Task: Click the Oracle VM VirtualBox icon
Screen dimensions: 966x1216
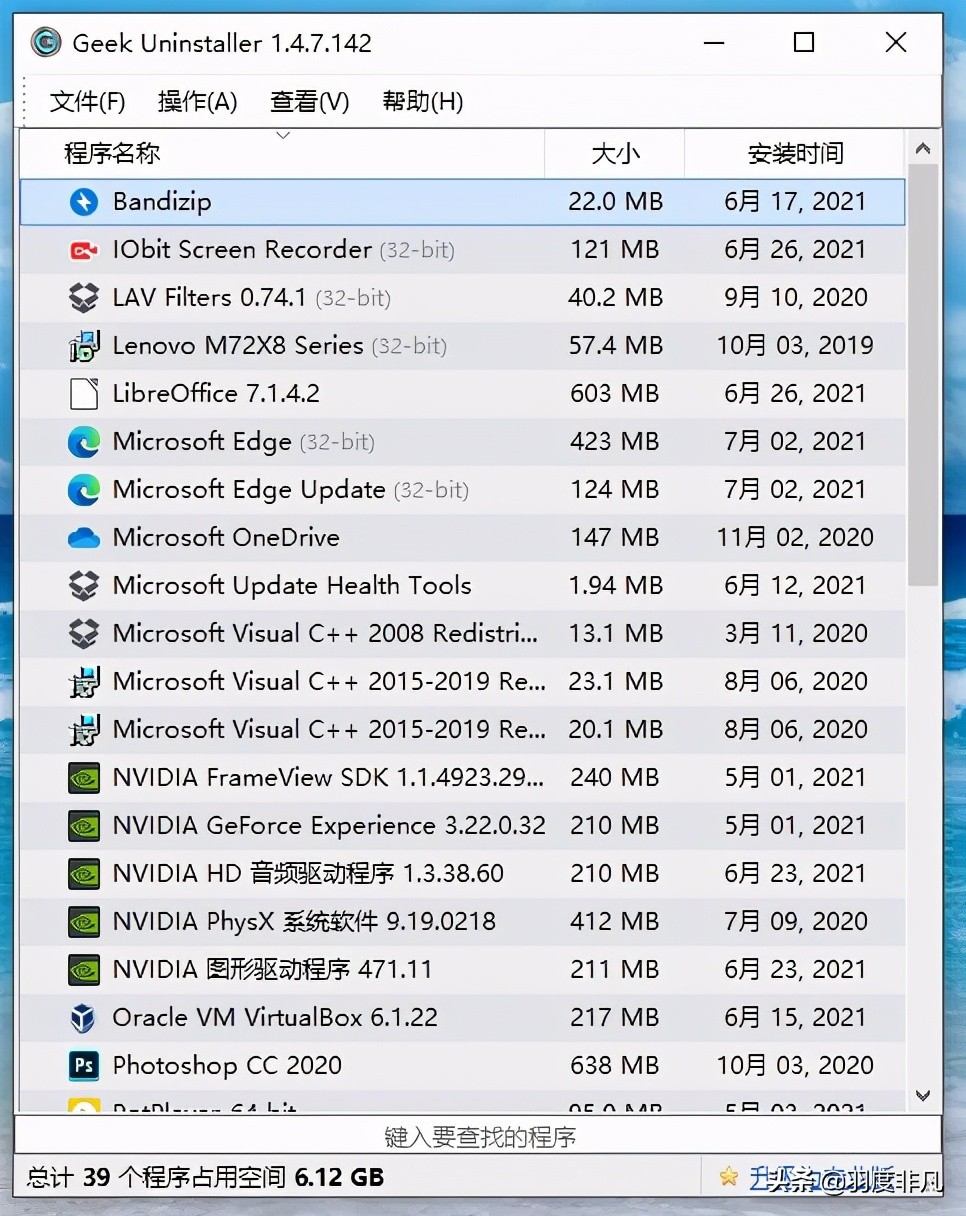Action: point(84,1018)
